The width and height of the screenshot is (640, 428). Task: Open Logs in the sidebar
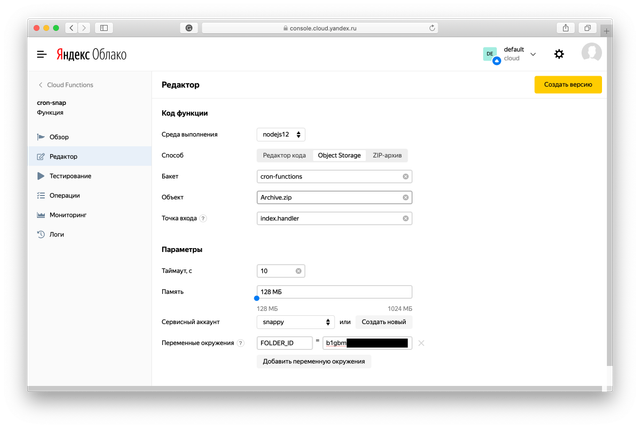[x=57, y=234]
